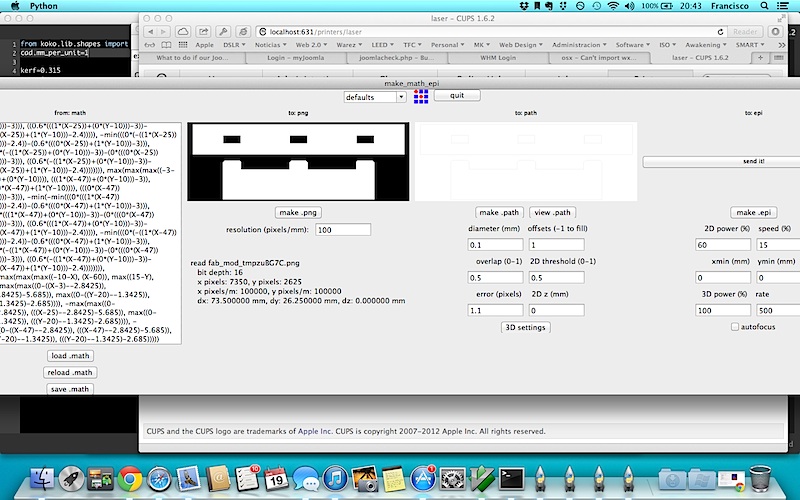Open Spotlight search magnifier in the menu bar

pos(764,6)
